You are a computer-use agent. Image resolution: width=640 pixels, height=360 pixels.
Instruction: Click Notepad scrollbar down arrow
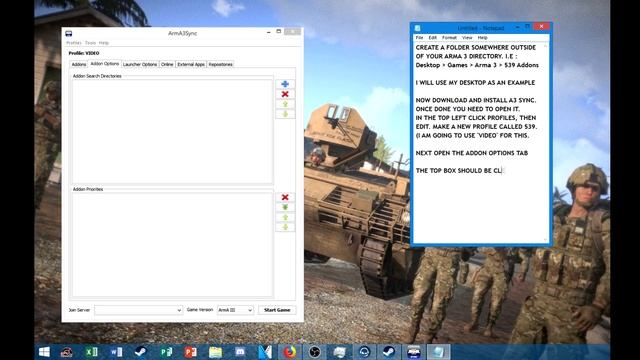[545, 240]
